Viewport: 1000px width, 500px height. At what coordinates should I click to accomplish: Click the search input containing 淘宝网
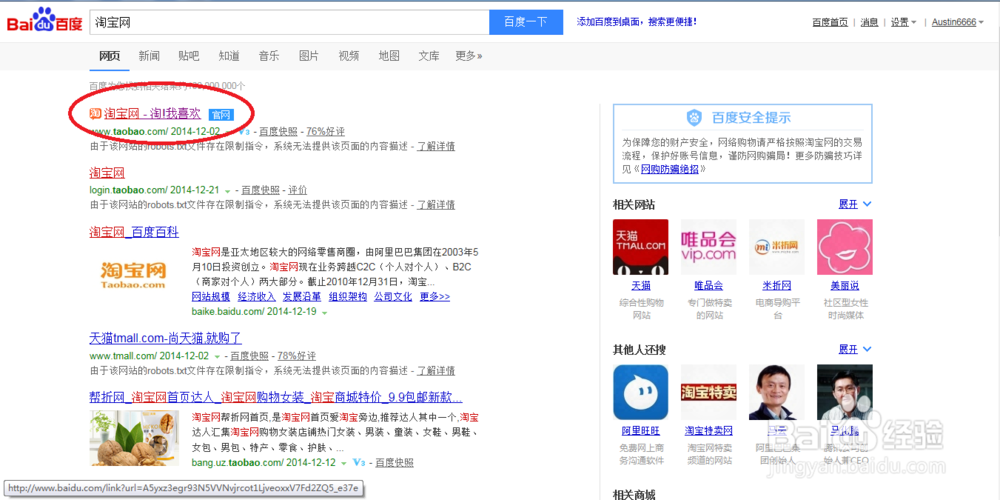(290, 22)
